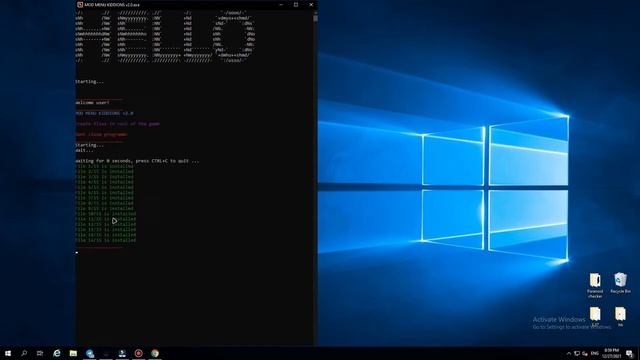Switch ENG input language indicator

click(595, 353)
